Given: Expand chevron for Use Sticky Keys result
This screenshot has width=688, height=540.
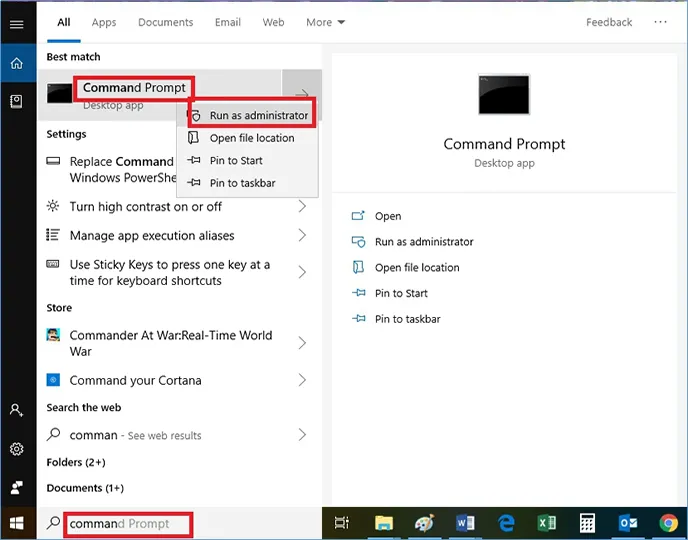Looking at the screenshot, I should [302, 272].
